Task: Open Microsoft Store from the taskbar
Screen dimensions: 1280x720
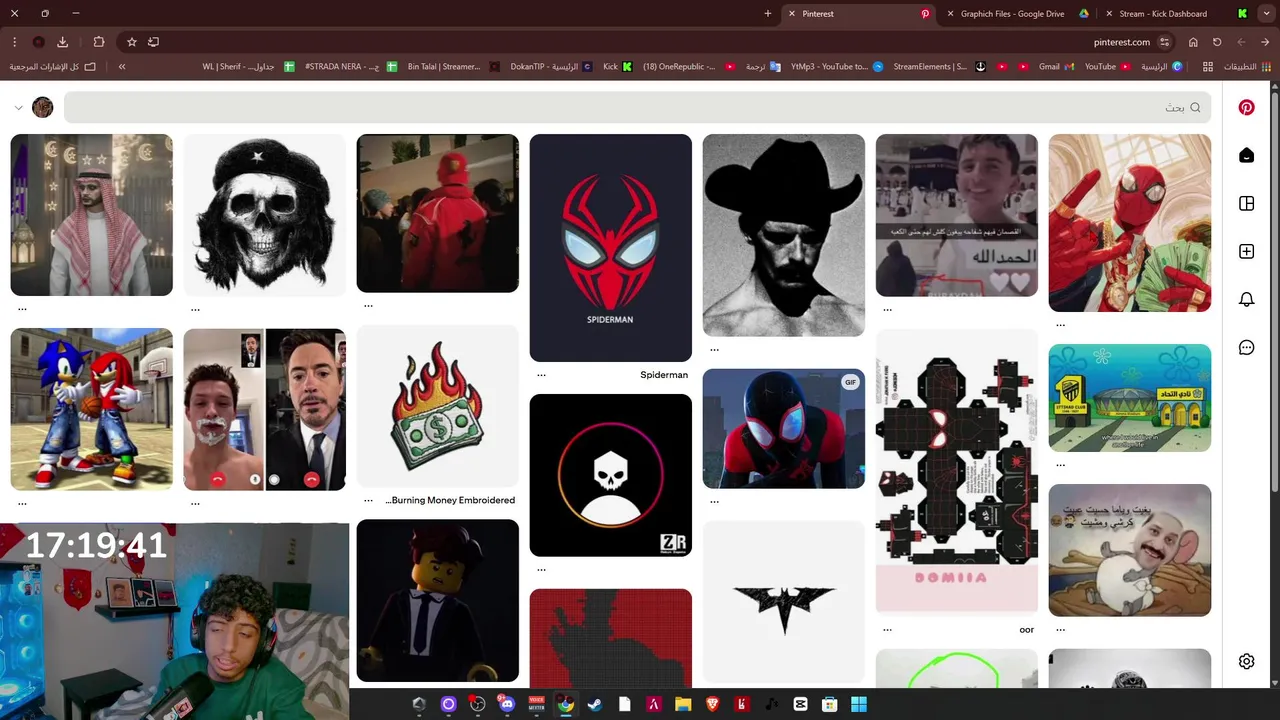Action: [829, 704]
